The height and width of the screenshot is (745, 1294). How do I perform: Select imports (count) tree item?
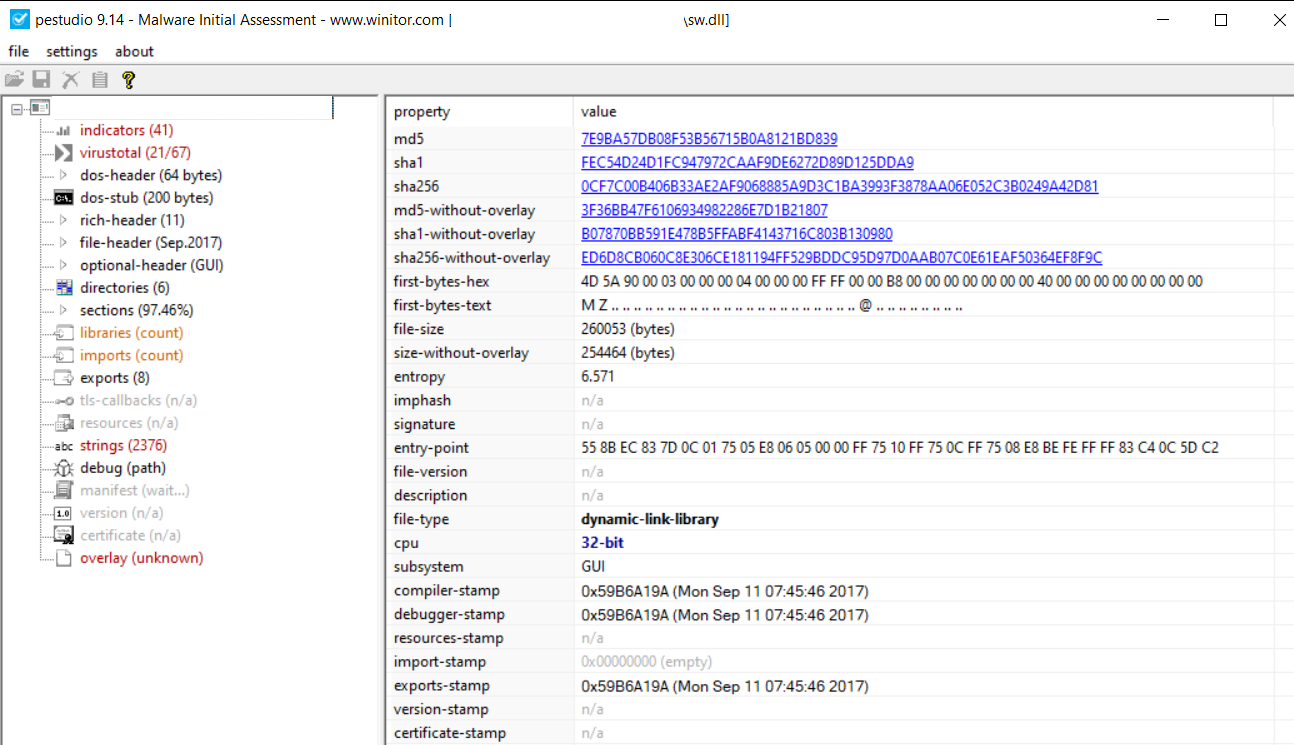click(132, 355)
